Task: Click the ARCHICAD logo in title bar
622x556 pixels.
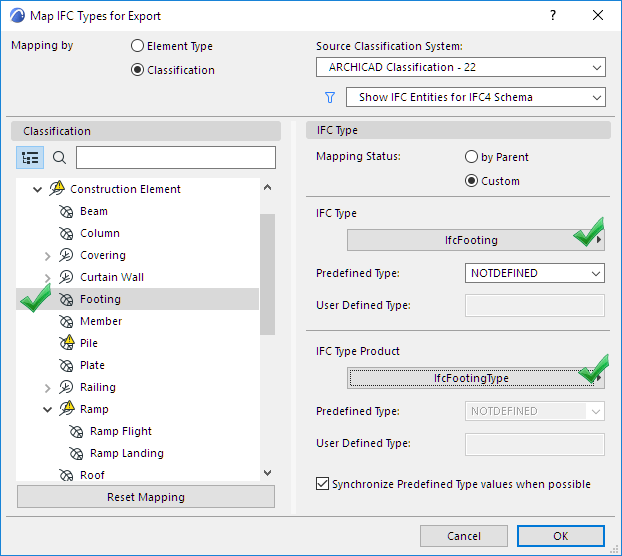Action: coord(18,16)
